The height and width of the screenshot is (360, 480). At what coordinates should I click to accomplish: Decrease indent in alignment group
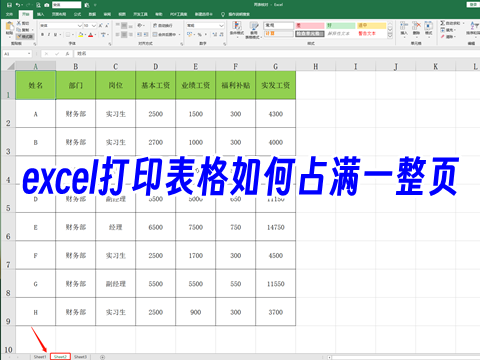[x=139, y=34]
